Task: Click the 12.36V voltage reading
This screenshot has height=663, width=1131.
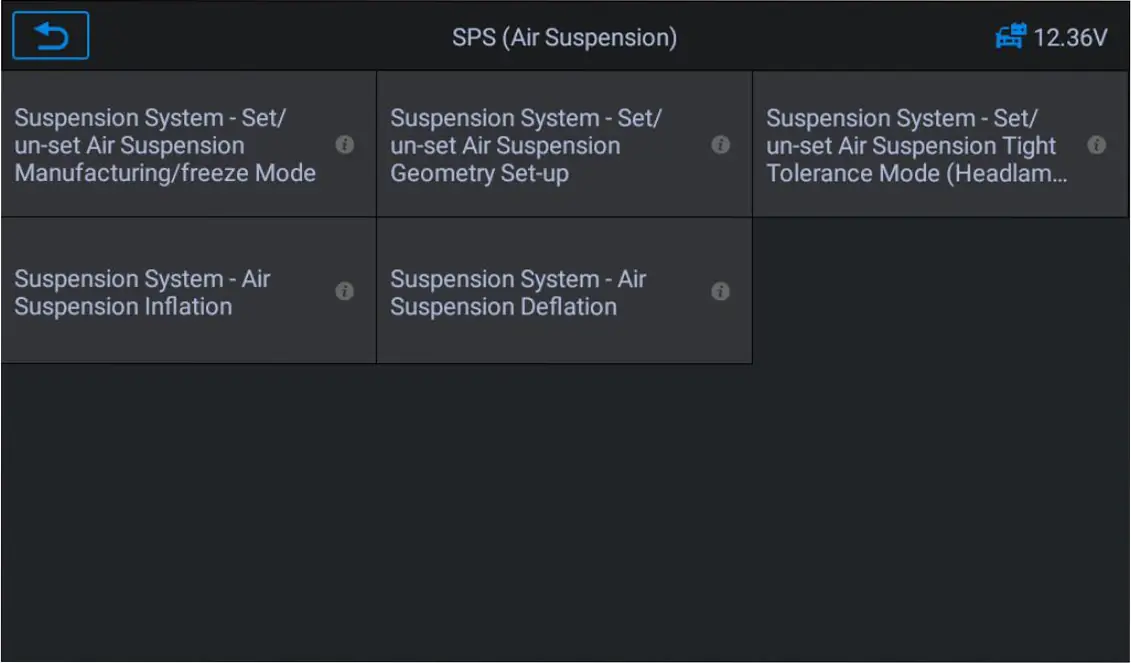Action: click(1070, 38)
